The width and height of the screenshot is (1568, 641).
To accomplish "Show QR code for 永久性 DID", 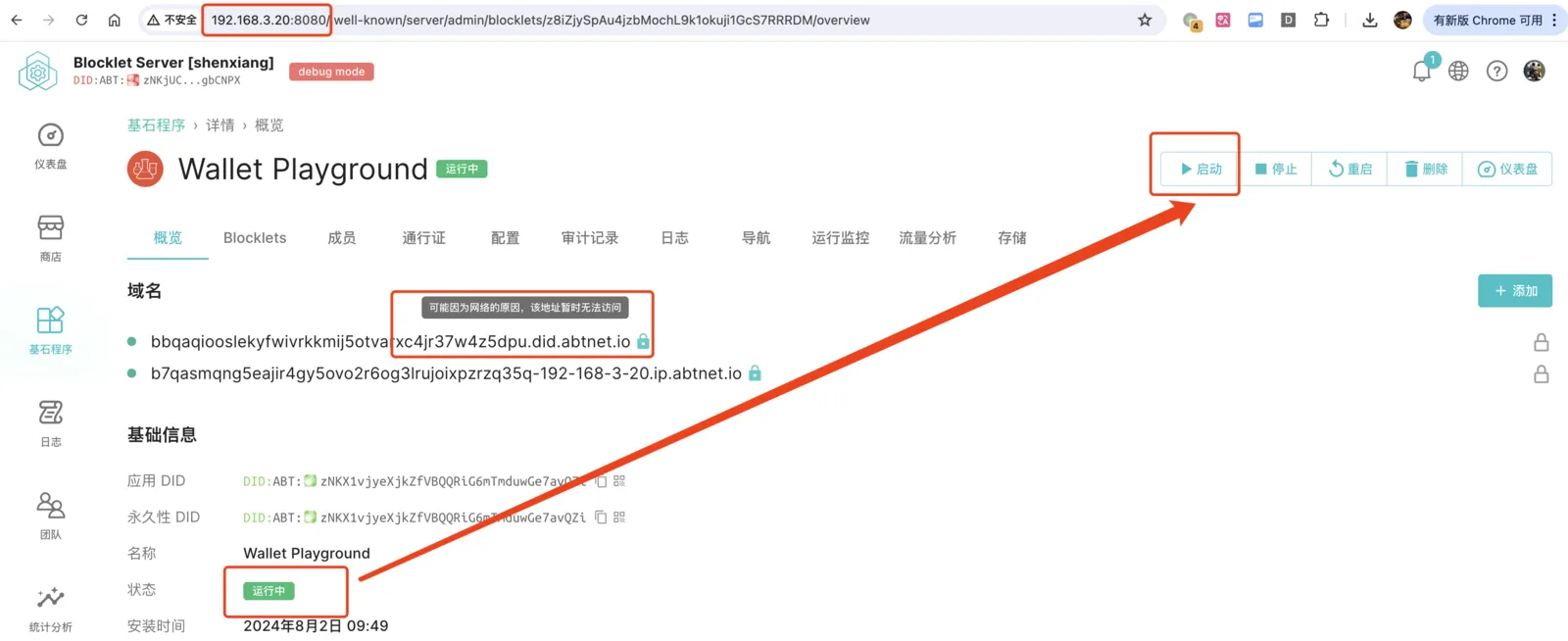I will point(619,518).
